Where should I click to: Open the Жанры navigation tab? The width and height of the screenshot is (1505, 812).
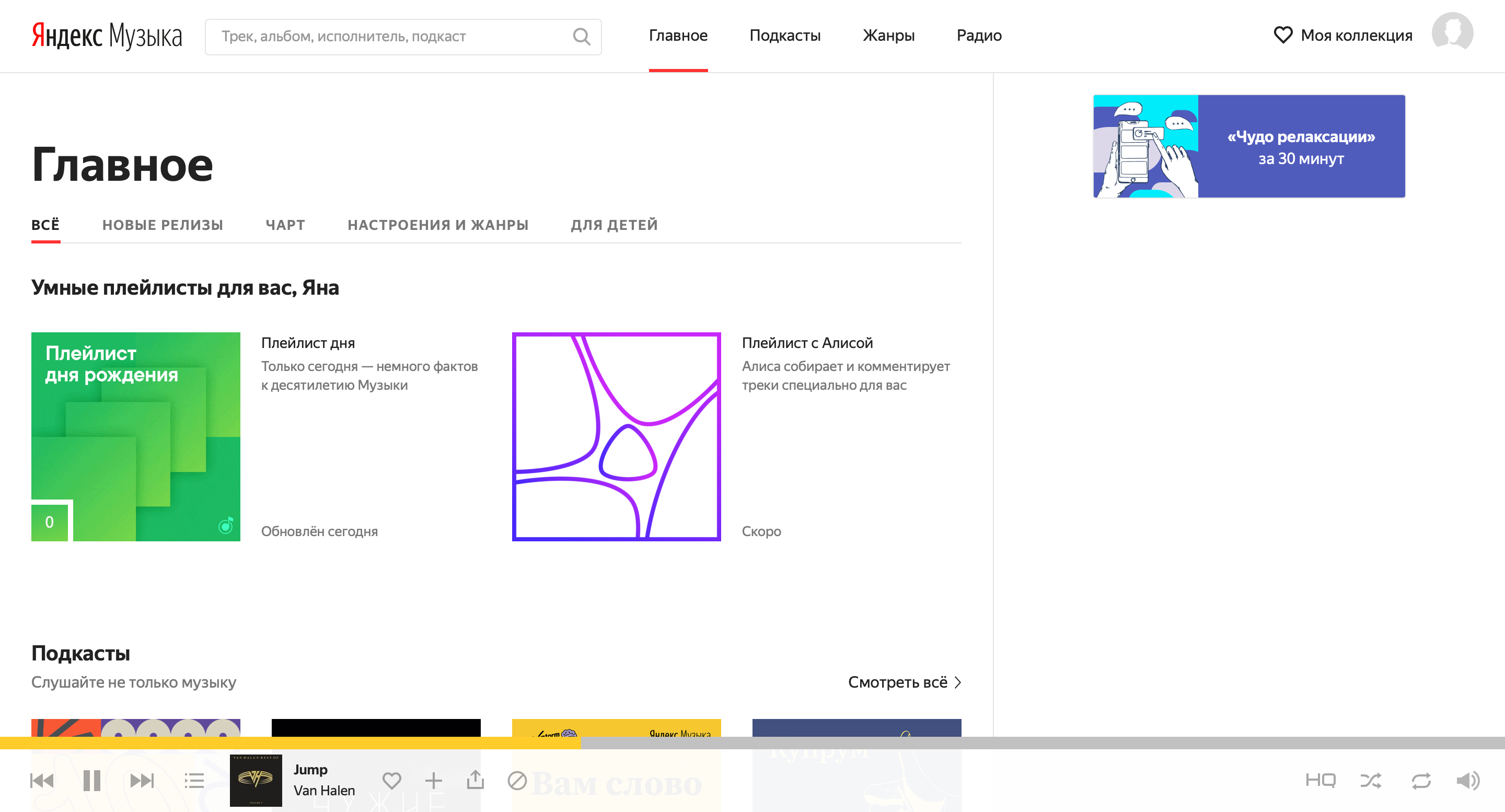pyautogui.click(x=888, y=36)
